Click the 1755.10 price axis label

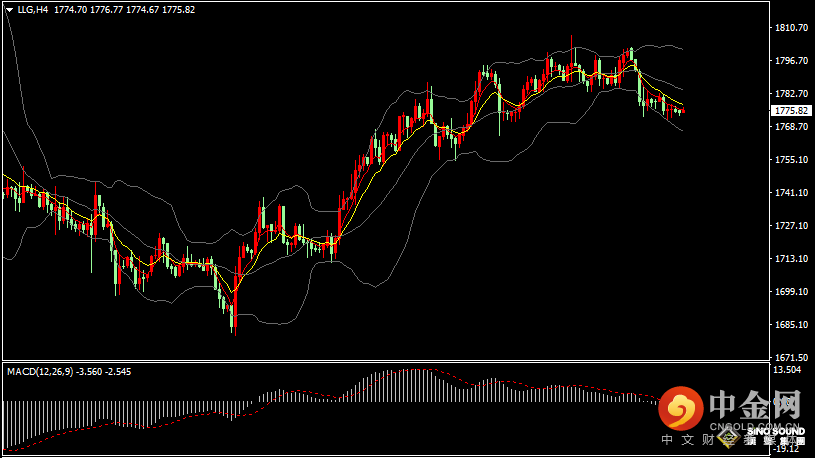[x=791, y=160]
